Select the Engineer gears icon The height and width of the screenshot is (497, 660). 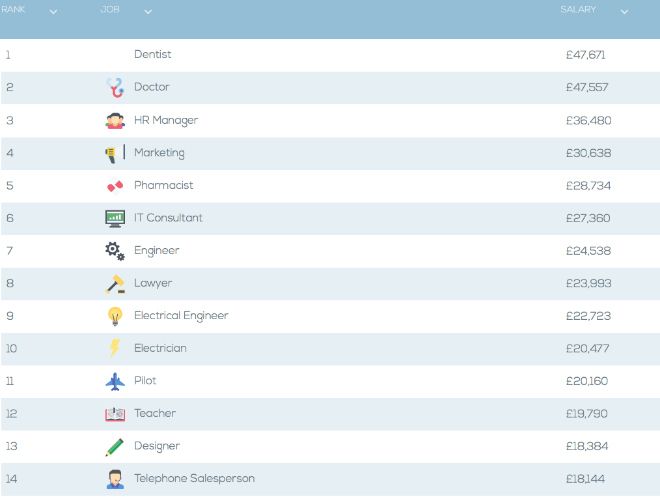(x=115, y=251)
